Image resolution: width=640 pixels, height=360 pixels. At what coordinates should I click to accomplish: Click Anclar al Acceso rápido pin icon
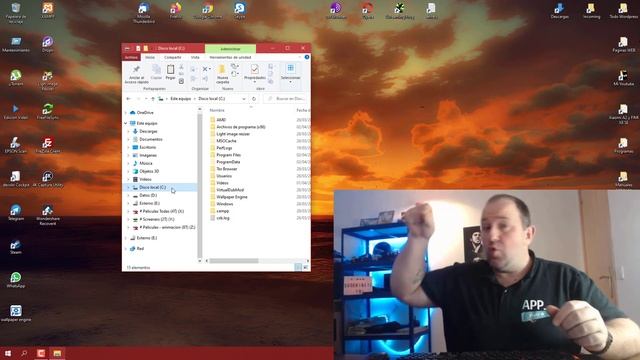point(136,69)
